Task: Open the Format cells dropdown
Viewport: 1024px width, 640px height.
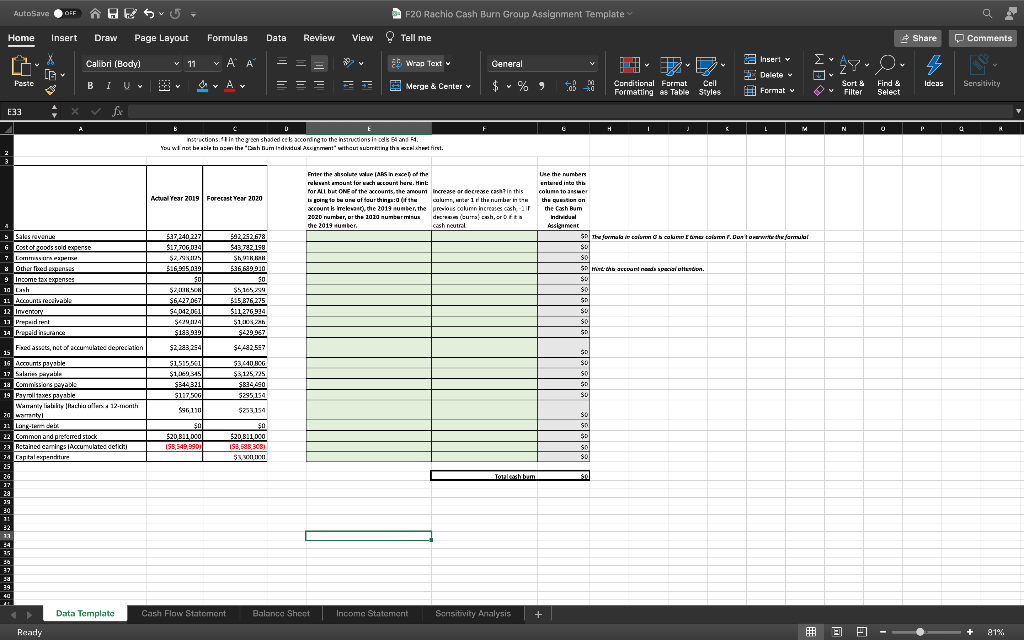Action: pos(769,90)
